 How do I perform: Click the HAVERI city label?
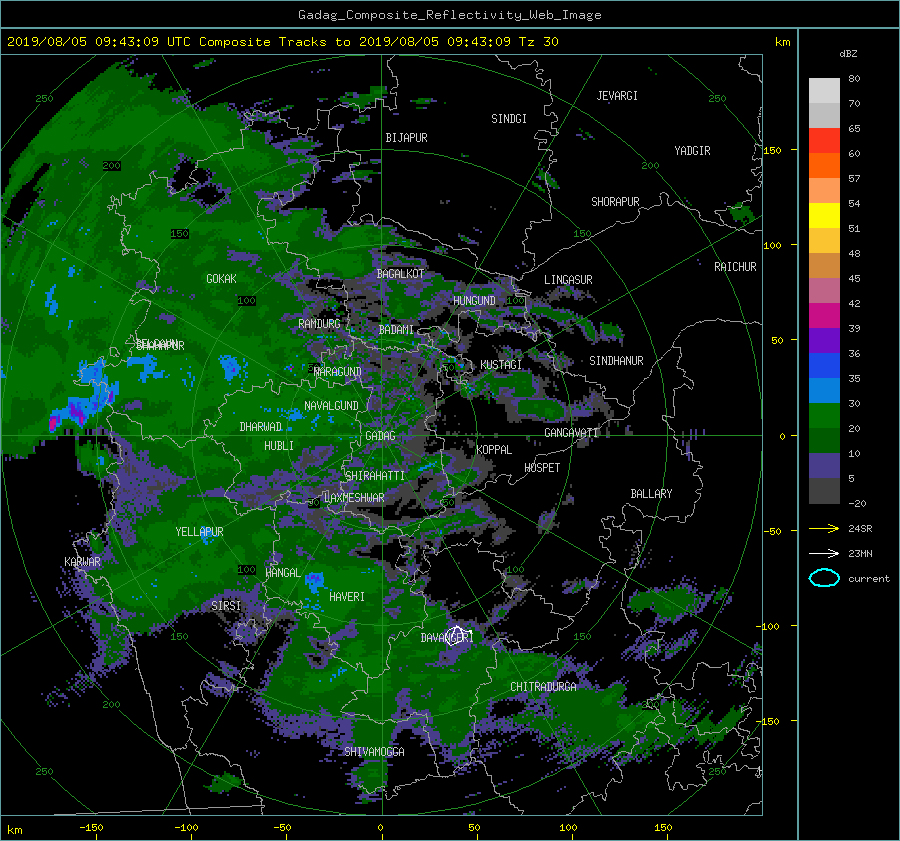347,597
